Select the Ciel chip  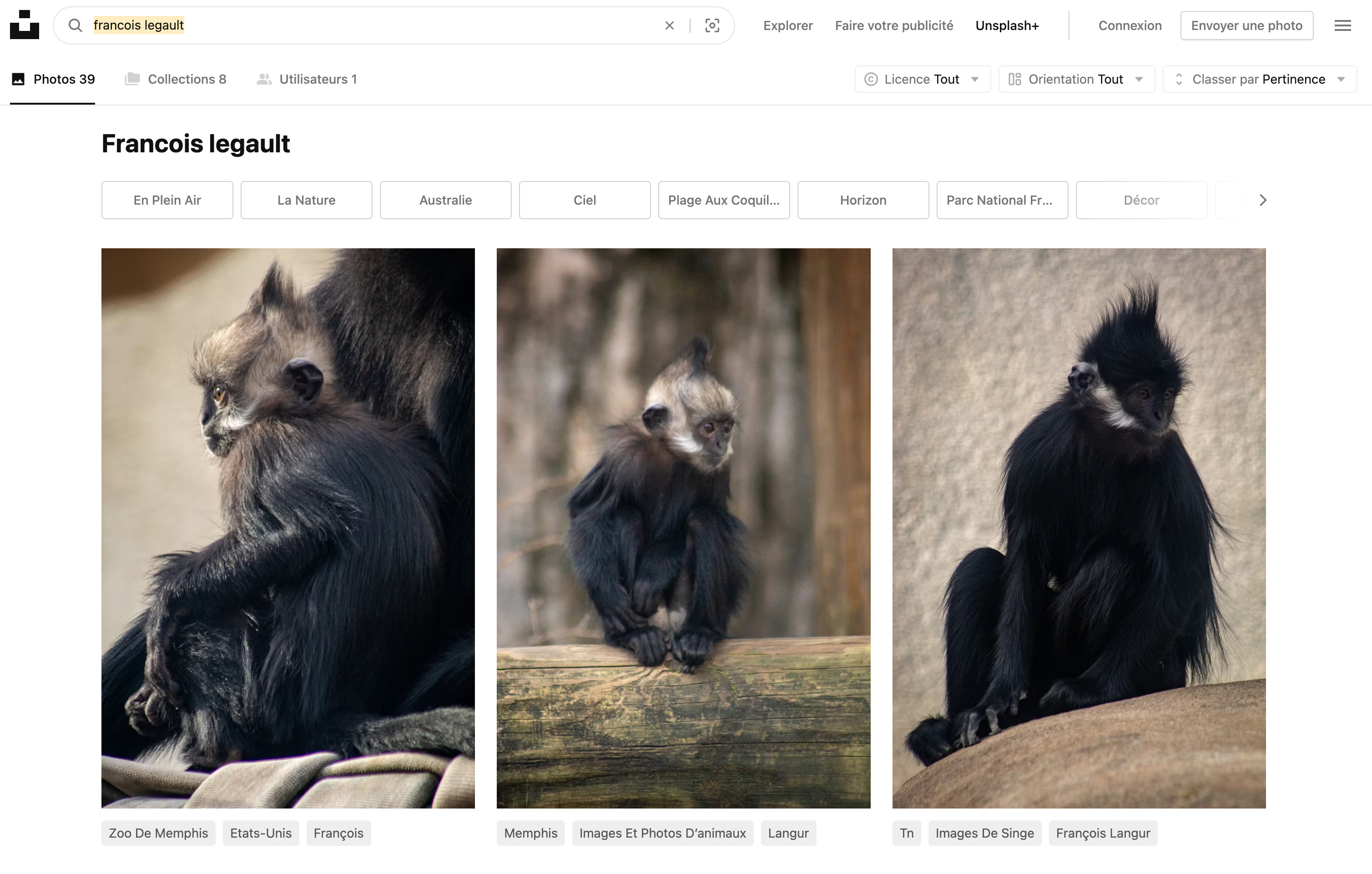coord(585,200)
